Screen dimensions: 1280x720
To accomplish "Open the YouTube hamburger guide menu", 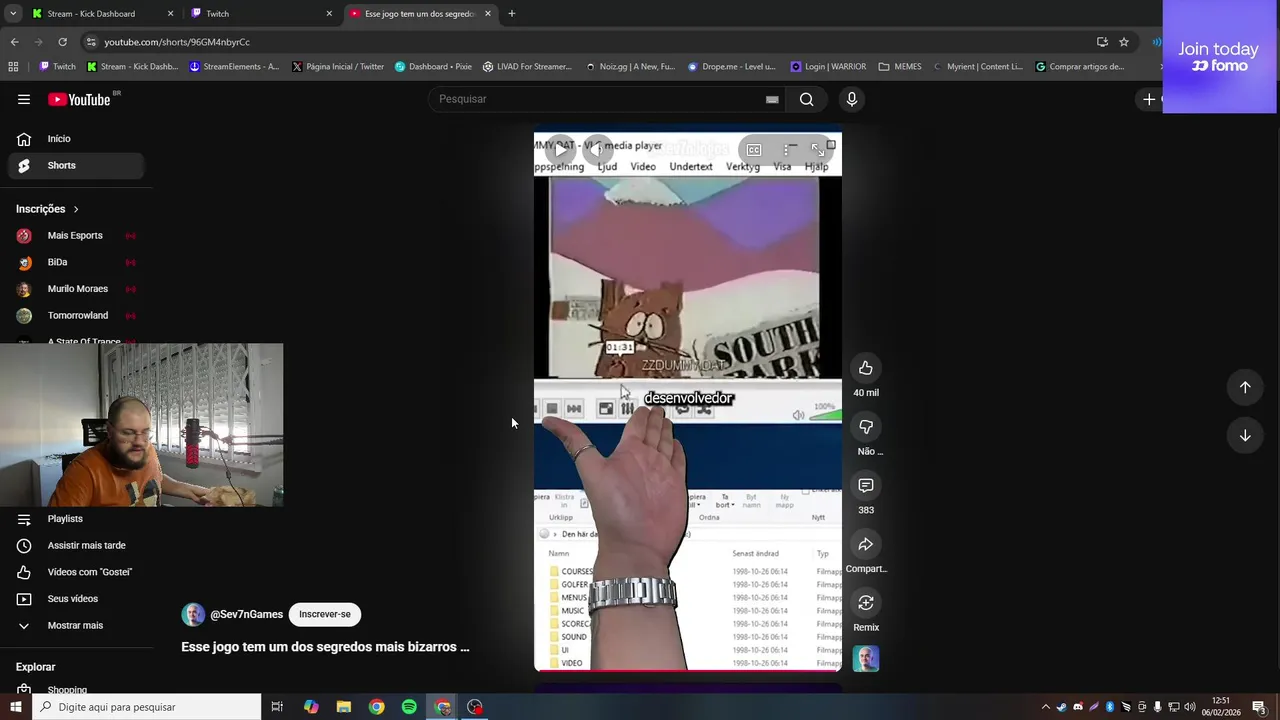I will pos(24,99).
